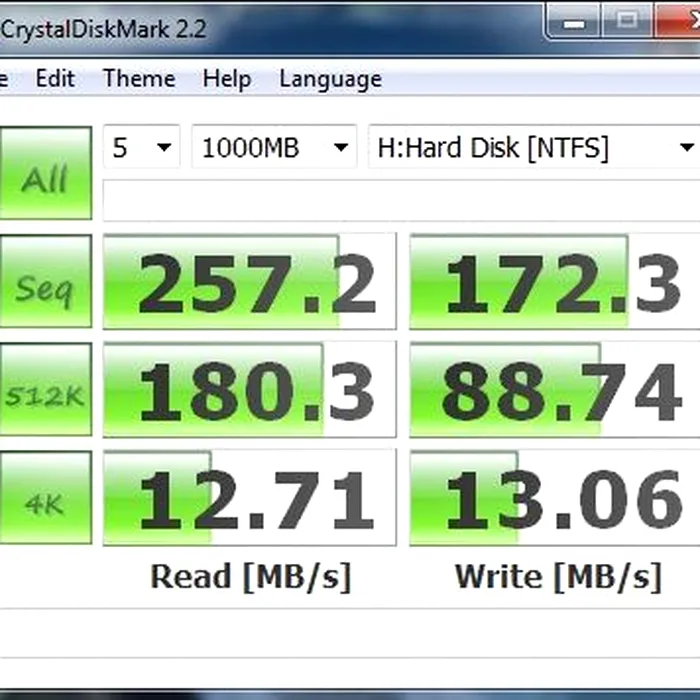700x700 pixels.
Task: Open the test size dropdown showing 1000MB
Action: point(274,147)
